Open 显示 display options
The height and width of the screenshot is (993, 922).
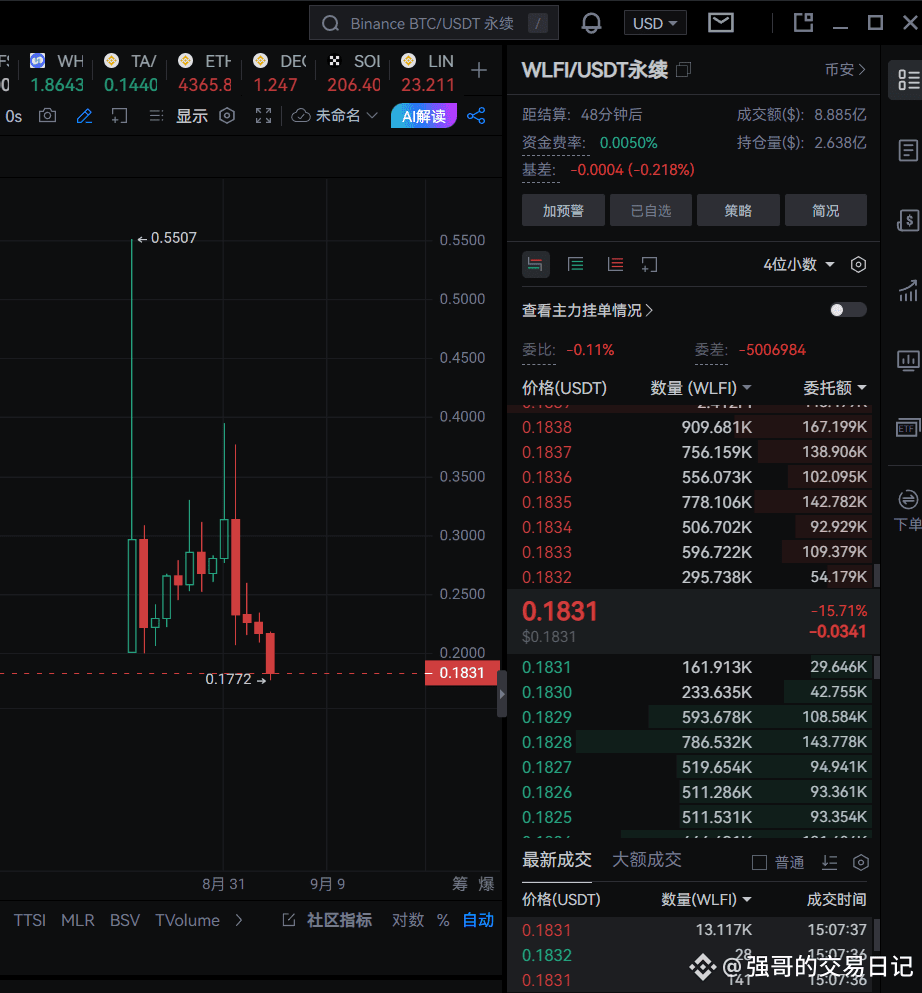[191, 116]
